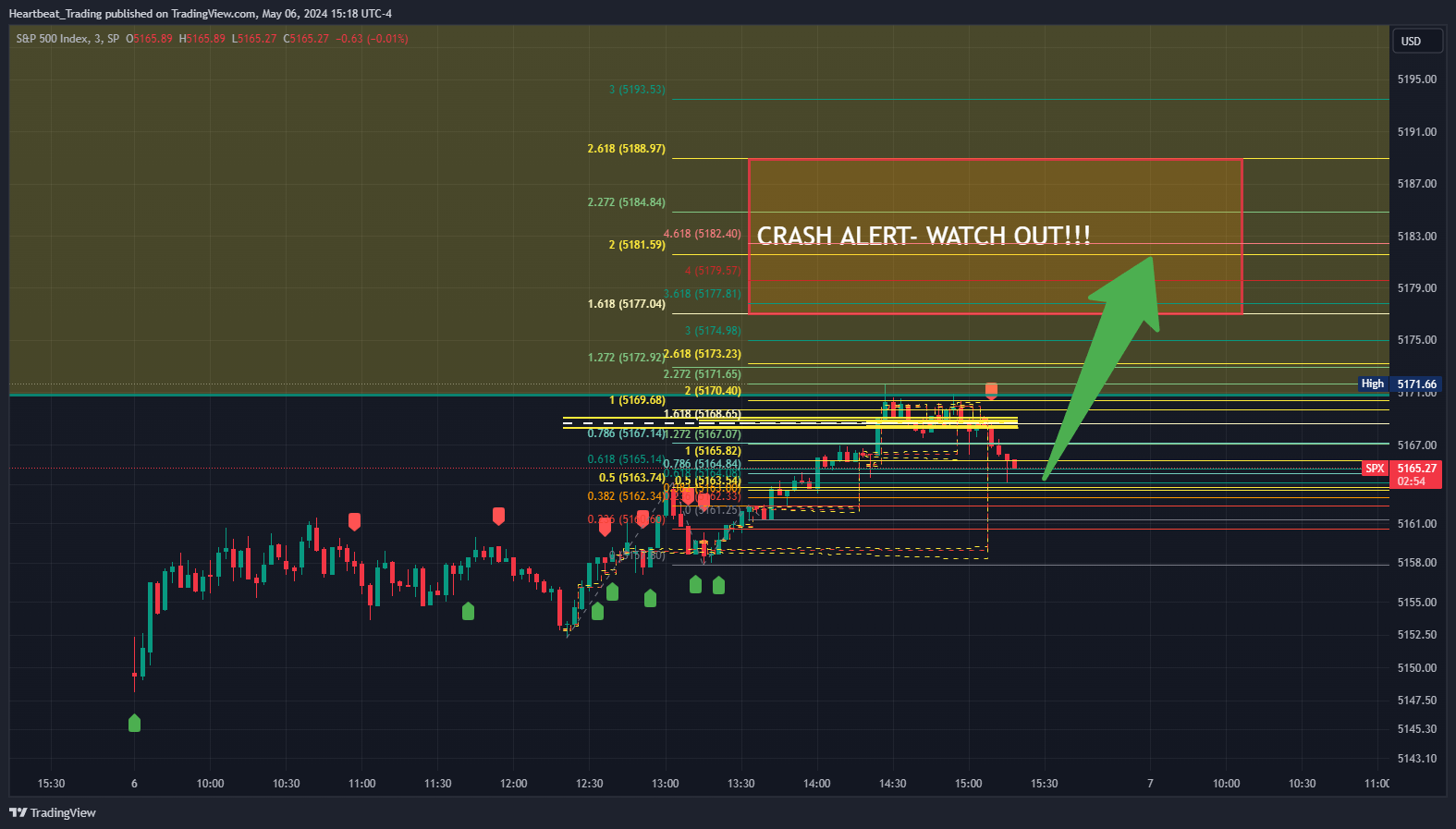Screen dimensions: 1456x829
Task: Click the 5161.00 price axis label
Action: tap(1417, 524)
